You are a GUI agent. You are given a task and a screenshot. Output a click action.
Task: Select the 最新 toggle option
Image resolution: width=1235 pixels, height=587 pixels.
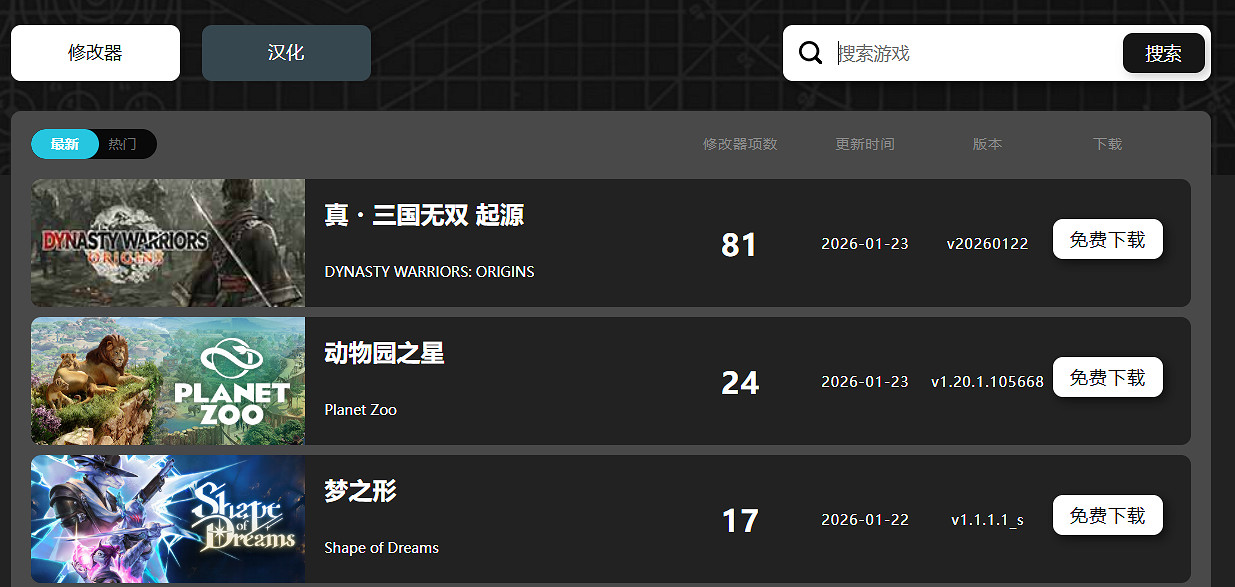65,144
